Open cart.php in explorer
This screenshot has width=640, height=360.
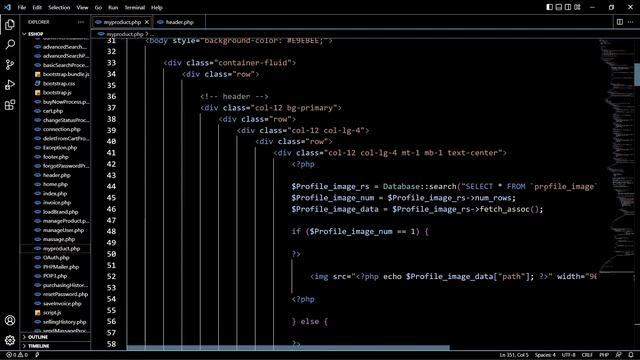point(53,111)
